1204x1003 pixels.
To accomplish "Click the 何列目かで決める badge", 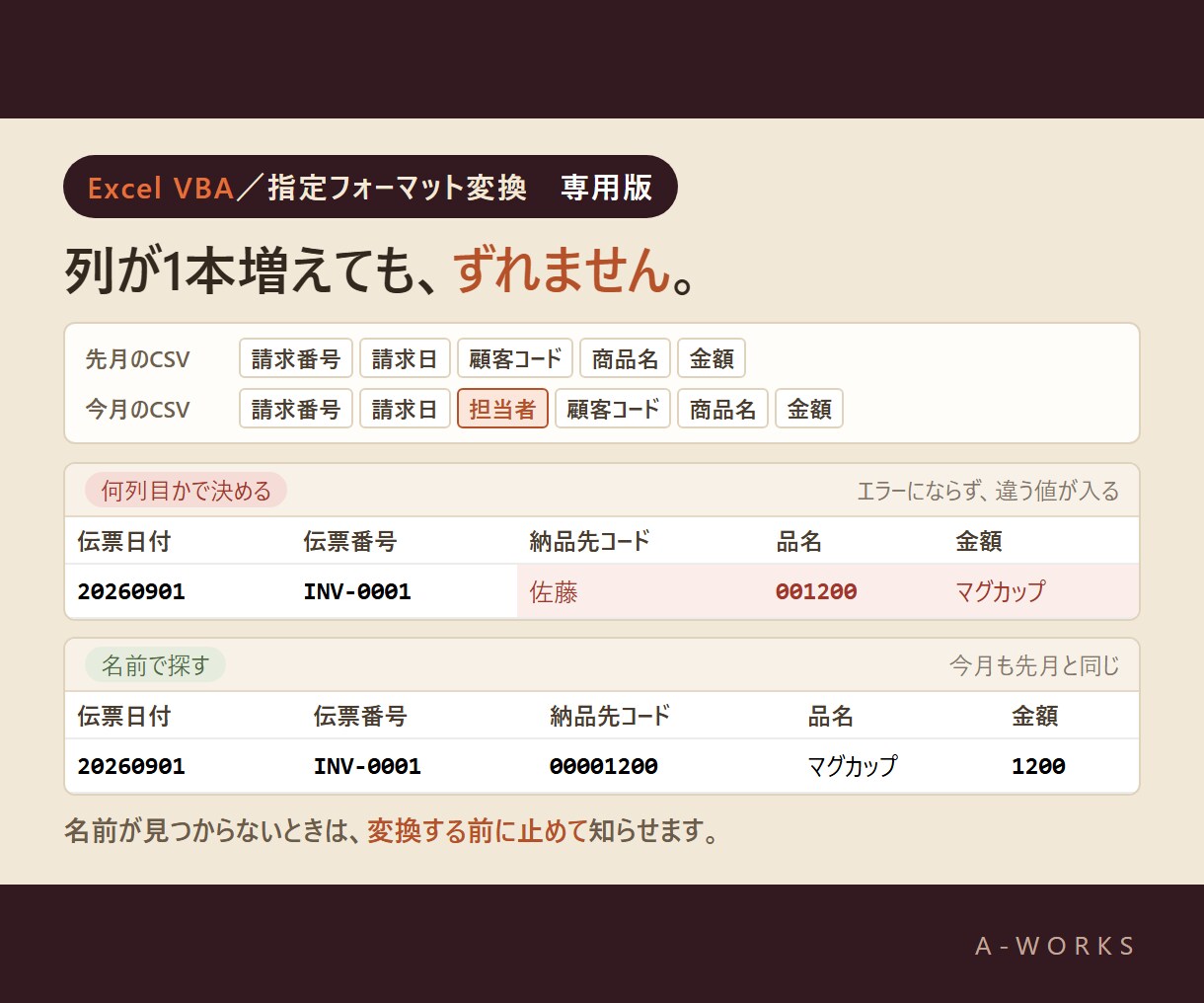I will pyautogui.click(x=186, y=491).
